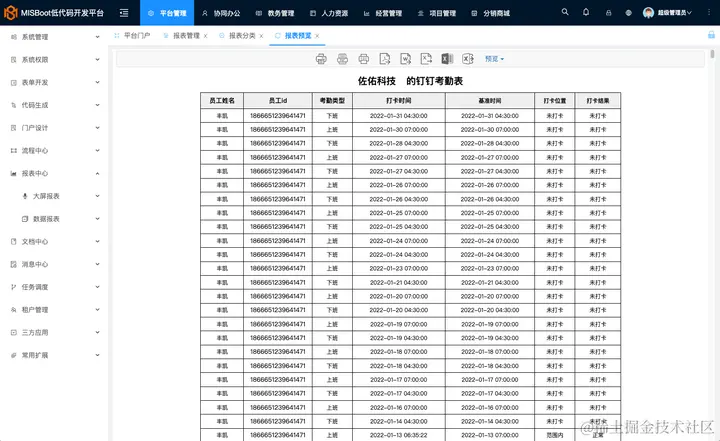Screen dimensions: 720x441
Task: Click the blue lock icon right of tabs
Action: tap(711, 35)
